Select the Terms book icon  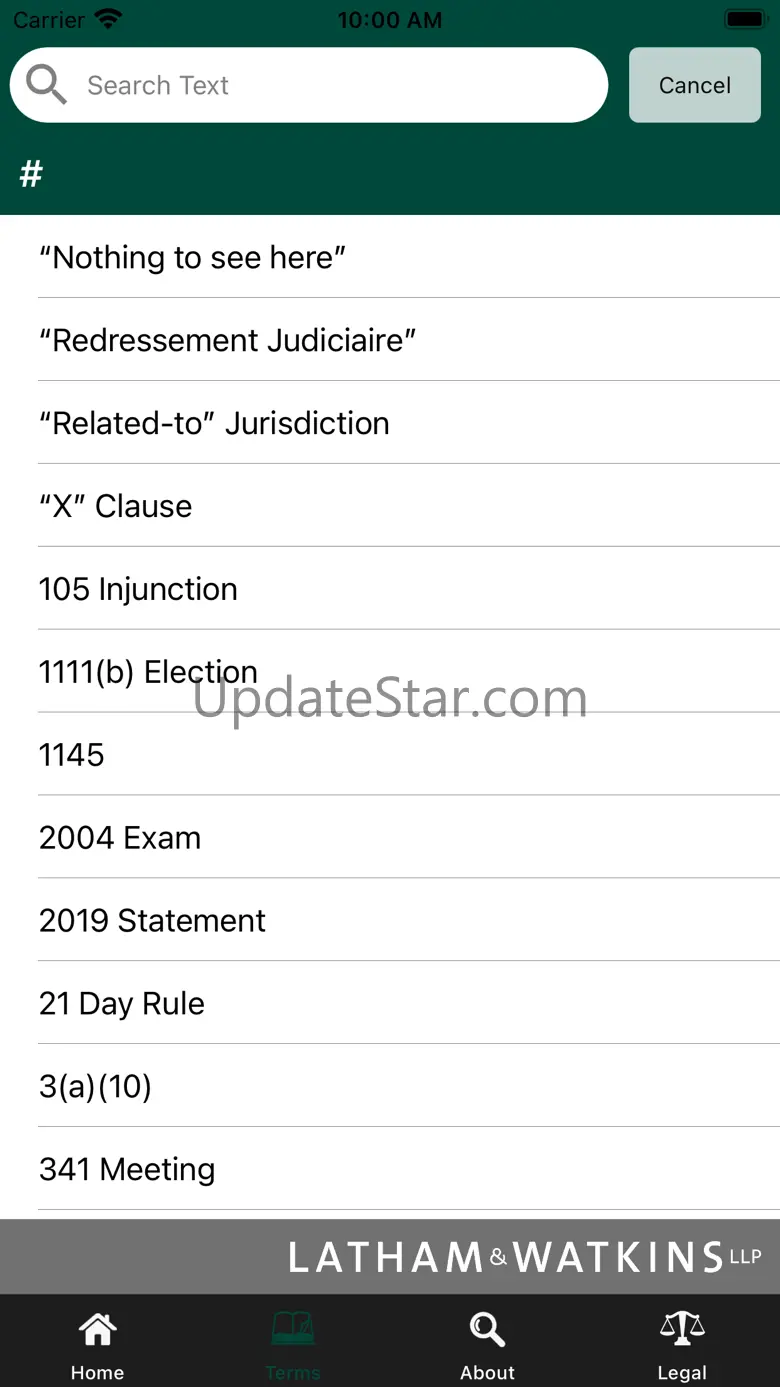292,1331
